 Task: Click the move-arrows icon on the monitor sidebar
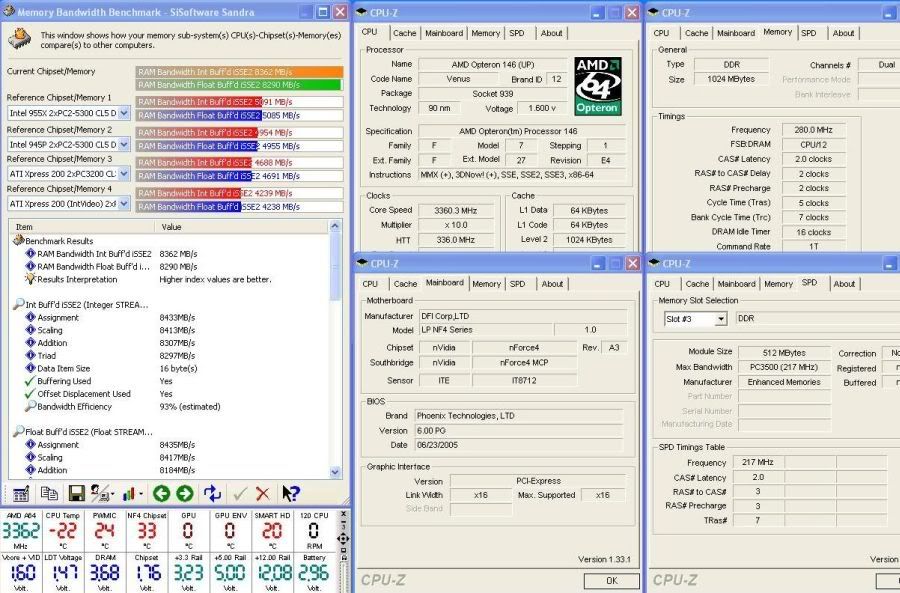[343, 538]
